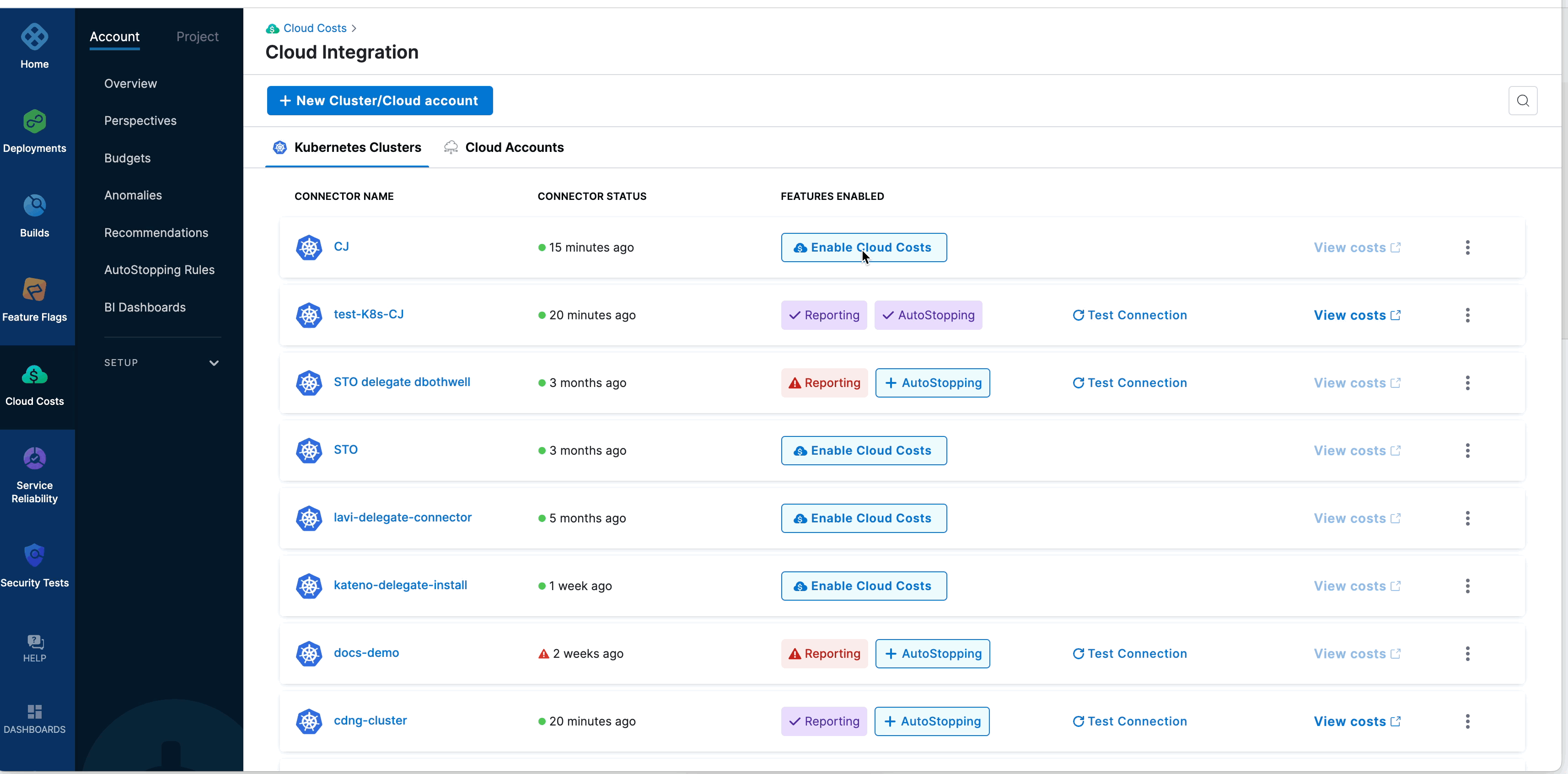Image resolution: width=1568 pixels, height=774 pixels.
Task: Open View costs link for test-K8s-CJ
Action: pos(1356,316)
